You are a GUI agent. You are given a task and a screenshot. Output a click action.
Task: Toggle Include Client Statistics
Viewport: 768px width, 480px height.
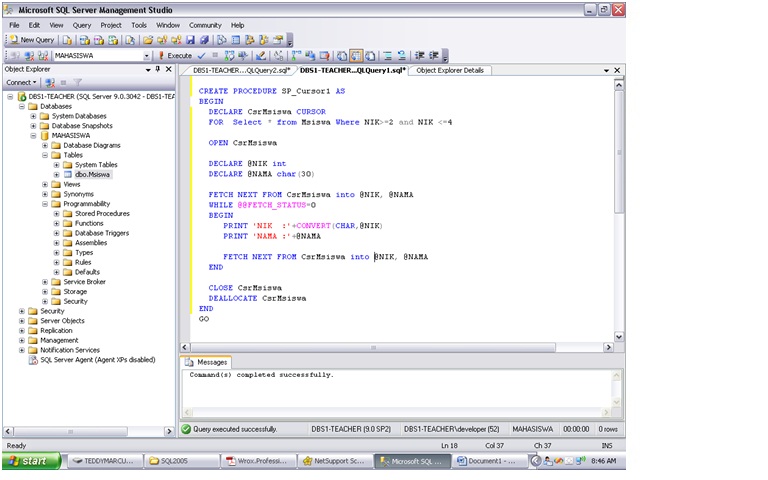(x=310, y=55)
